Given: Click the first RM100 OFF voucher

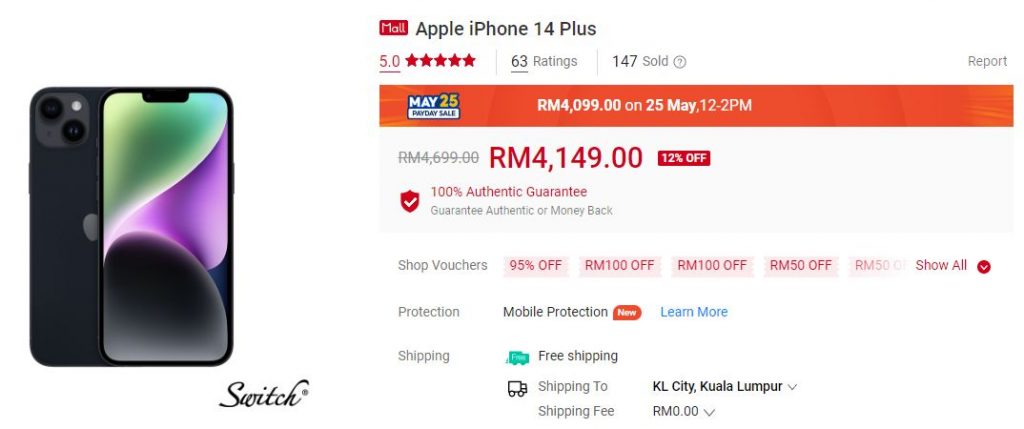Looking at the screenshot, I should (x=619, y=266).
